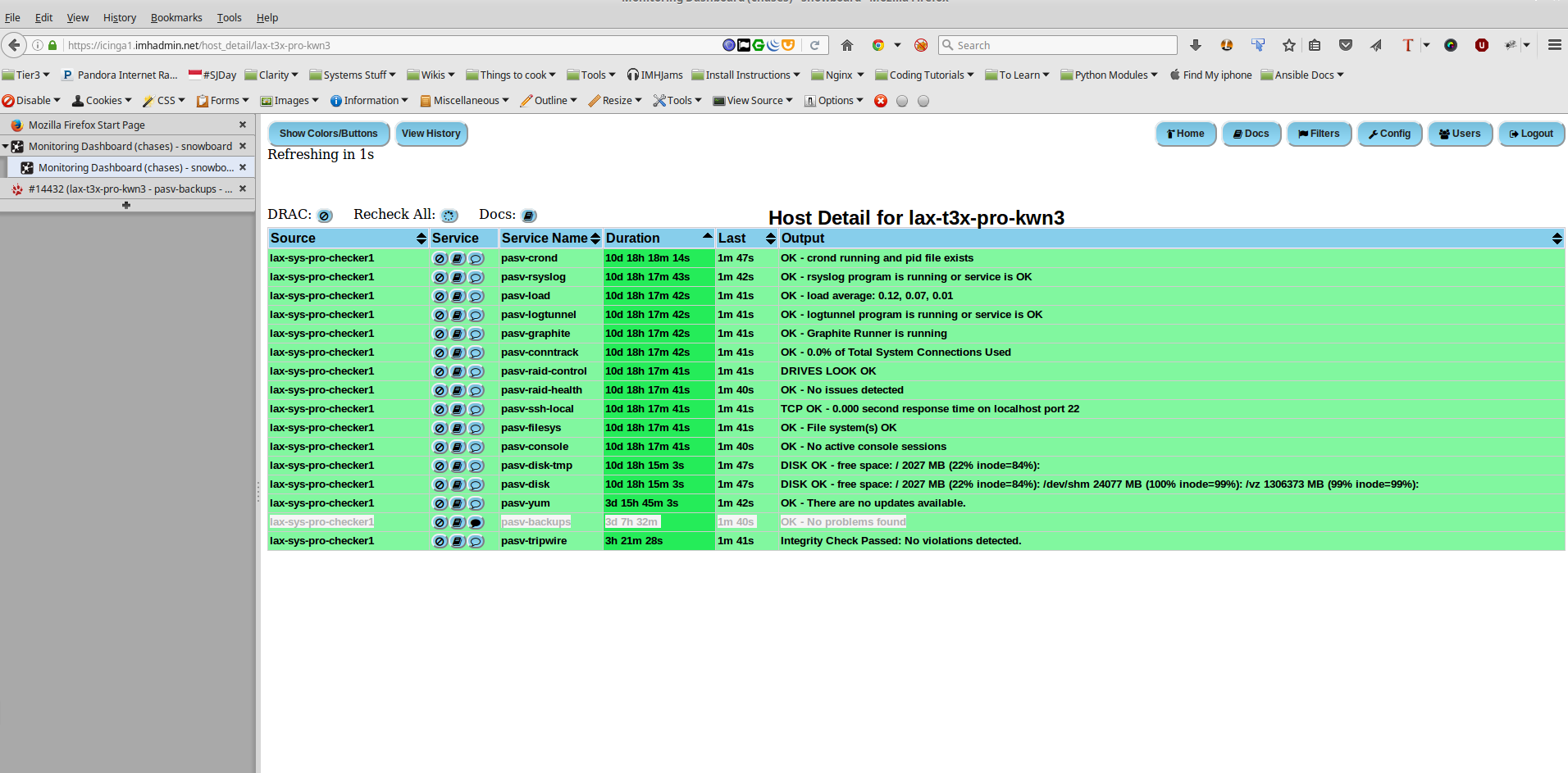The height and width of the screenshot is (773, 1568).
Task: Open the docs icon in pasv-tripwire row
Action: 458,542
